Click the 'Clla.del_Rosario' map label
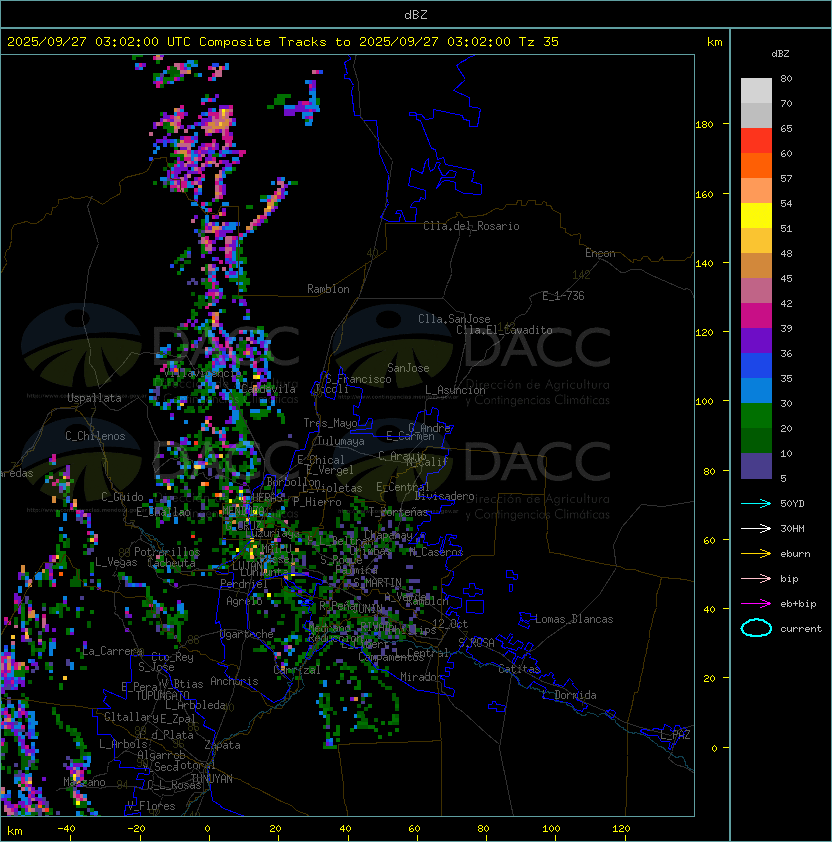Viewport: 832px width, 842px height. 471,226
